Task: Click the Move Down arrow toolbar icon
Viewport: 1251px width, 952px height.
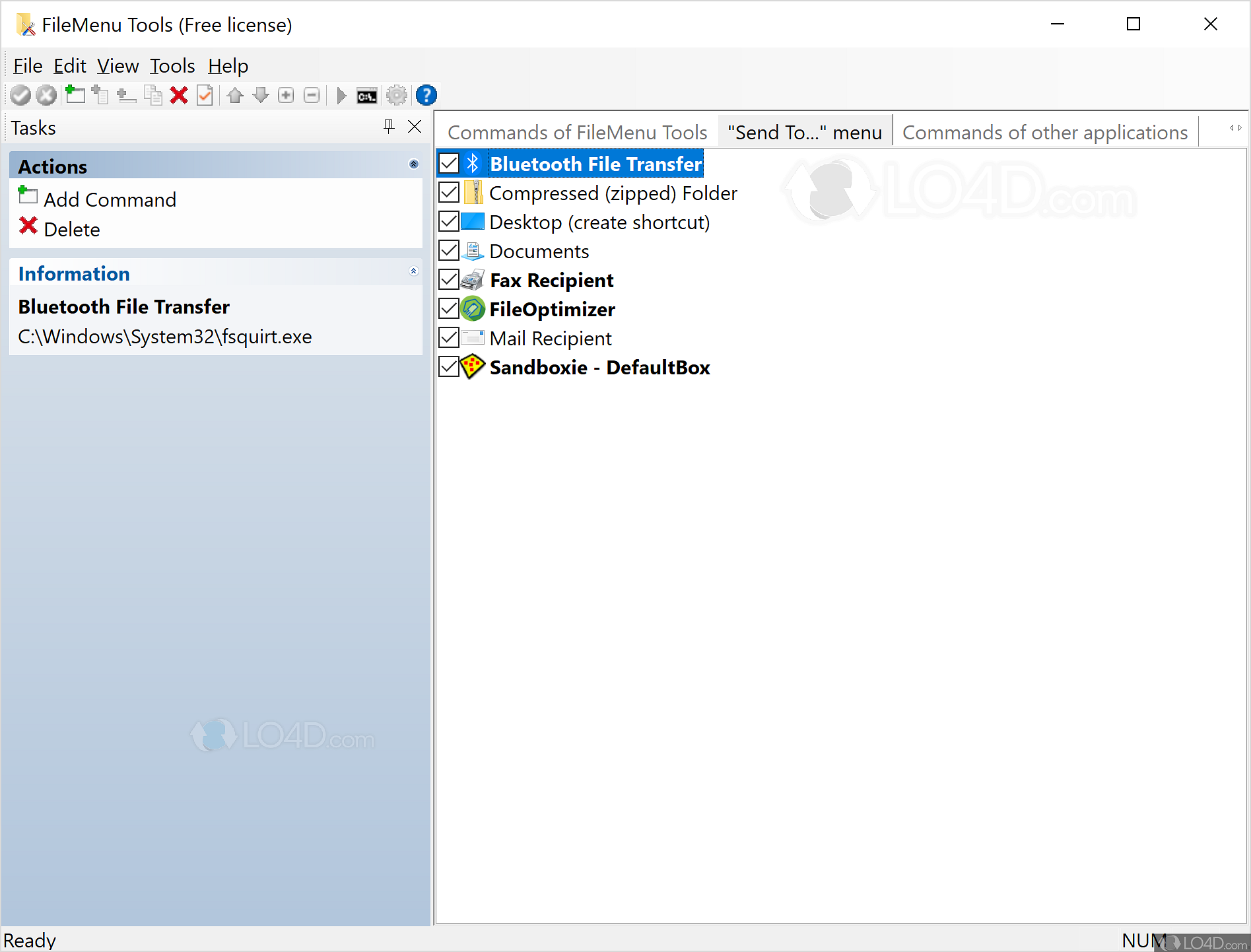Action: (261, 95)
